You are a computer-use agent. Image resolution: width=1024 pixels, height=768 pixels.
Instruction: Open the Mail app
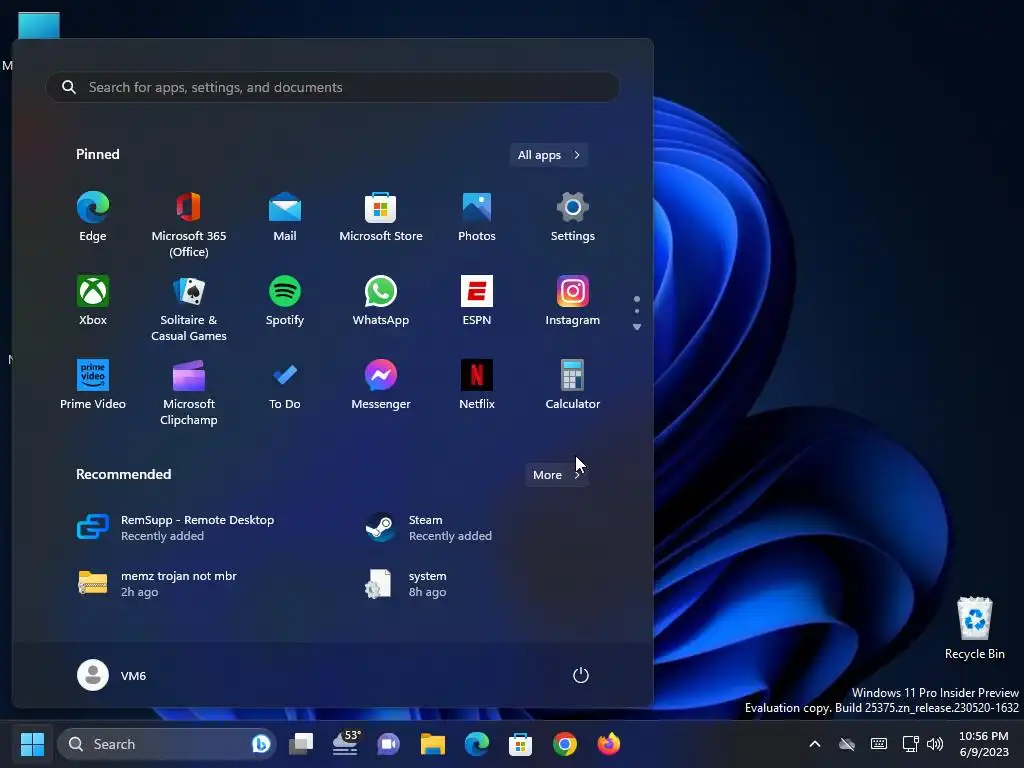[x=285, y=217]
